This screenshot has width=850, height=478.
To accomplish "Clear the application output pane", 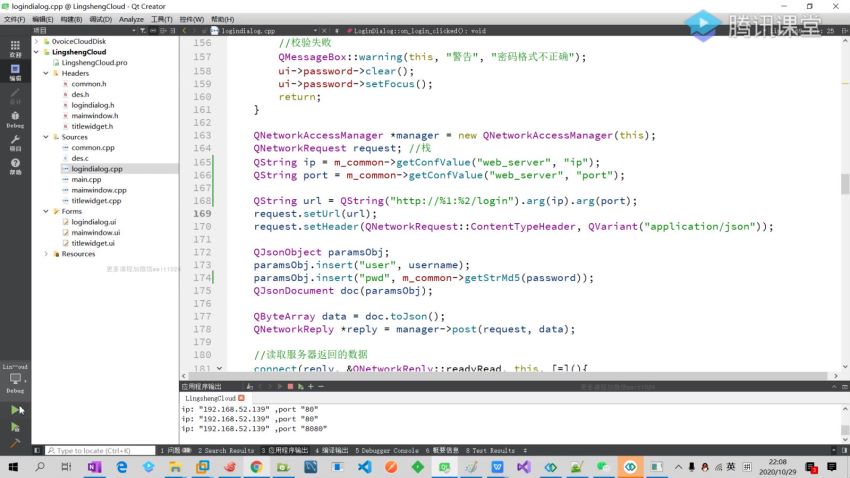I will pyautogui.click(x=250, y=386).
